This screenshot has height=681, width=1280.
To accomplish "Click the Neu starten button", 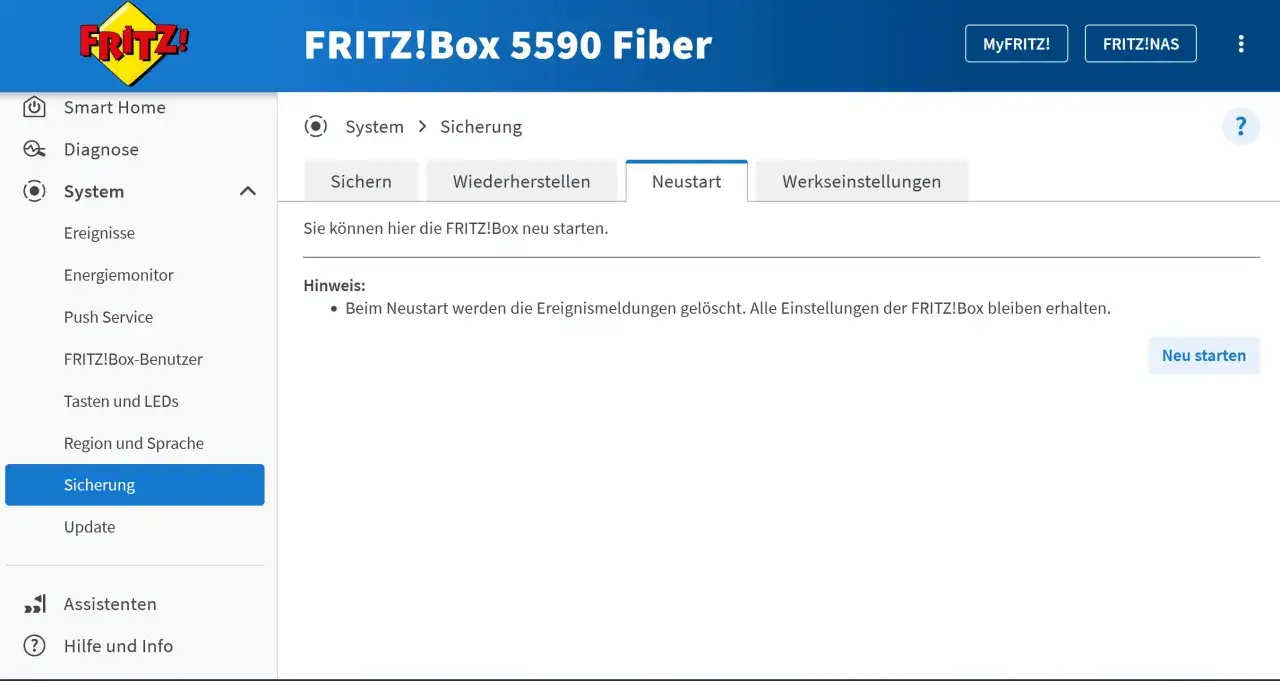I will [x=1204, y=355].
